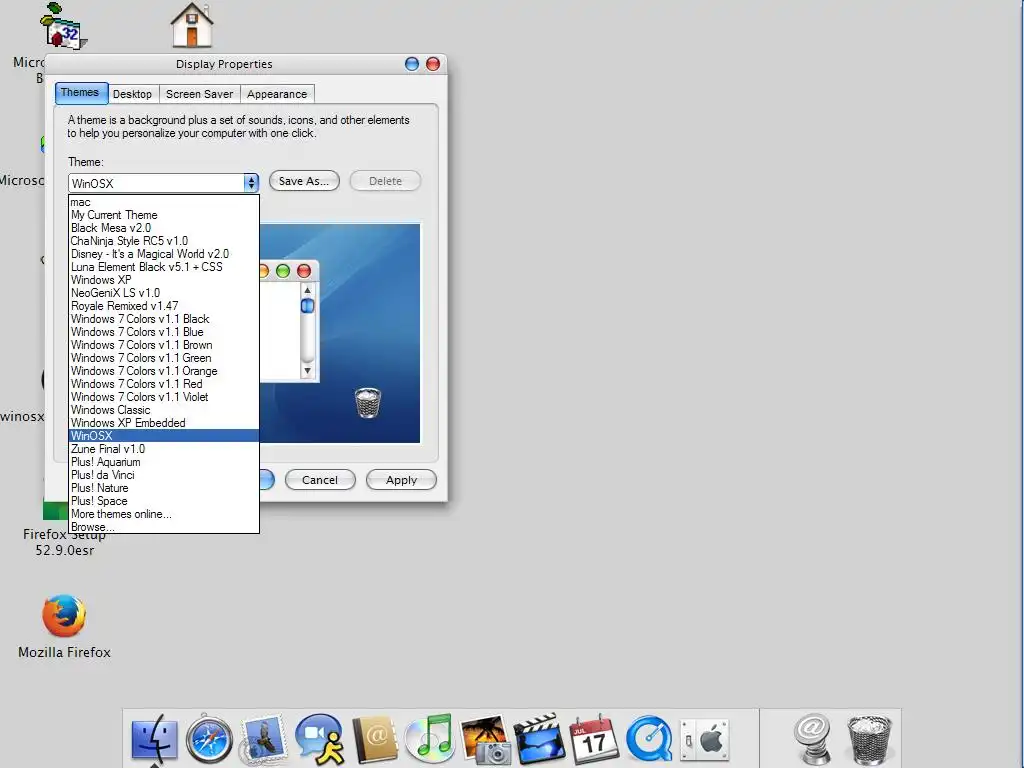Select 'Windows 7 Colors v1.1 Red'
The width and height of the screenshot is (1024, 768).
click(x=164, y=384)
